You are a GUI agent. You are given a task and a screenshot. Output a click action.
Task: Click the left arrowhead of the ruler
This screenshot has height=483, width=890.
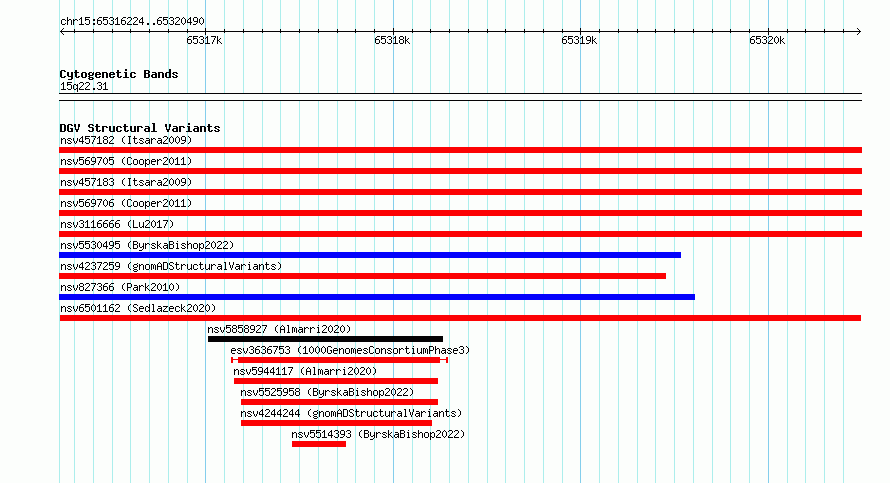coord(62,32)
